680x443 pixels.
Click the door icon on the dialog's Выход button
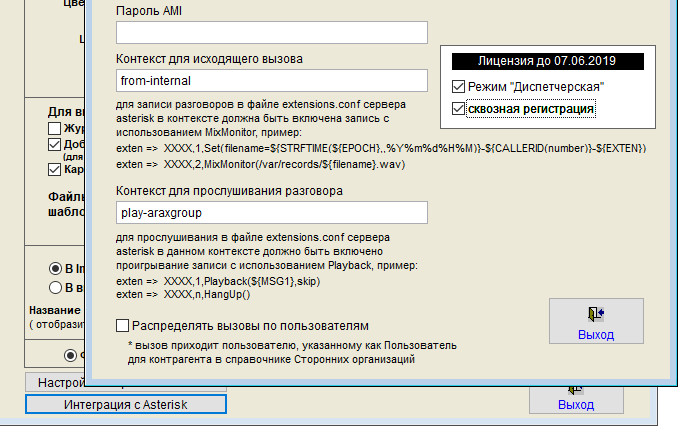point(597,314)
